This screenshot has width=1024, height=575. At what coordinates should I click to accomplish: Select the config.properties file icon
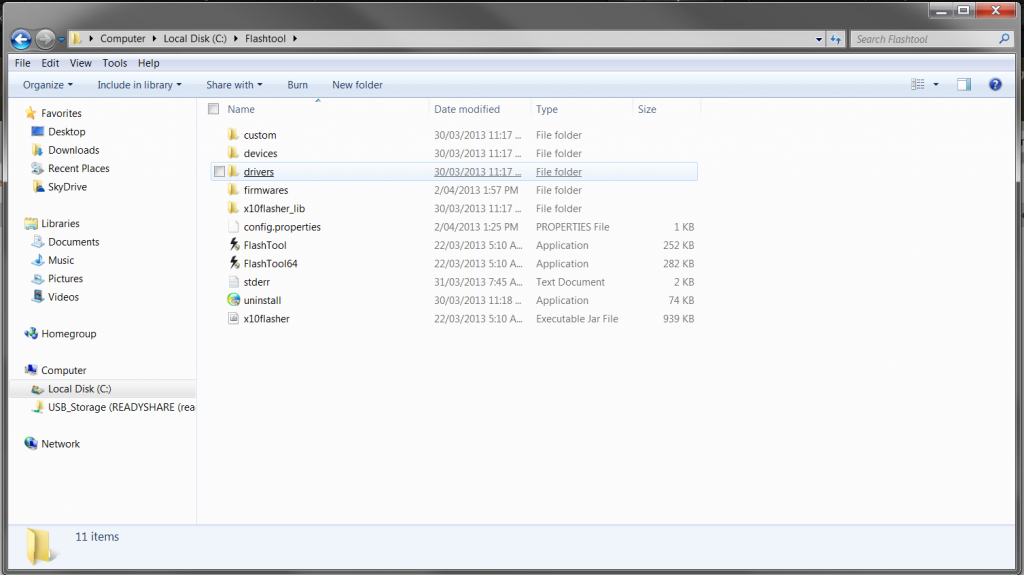coord(233,227)
